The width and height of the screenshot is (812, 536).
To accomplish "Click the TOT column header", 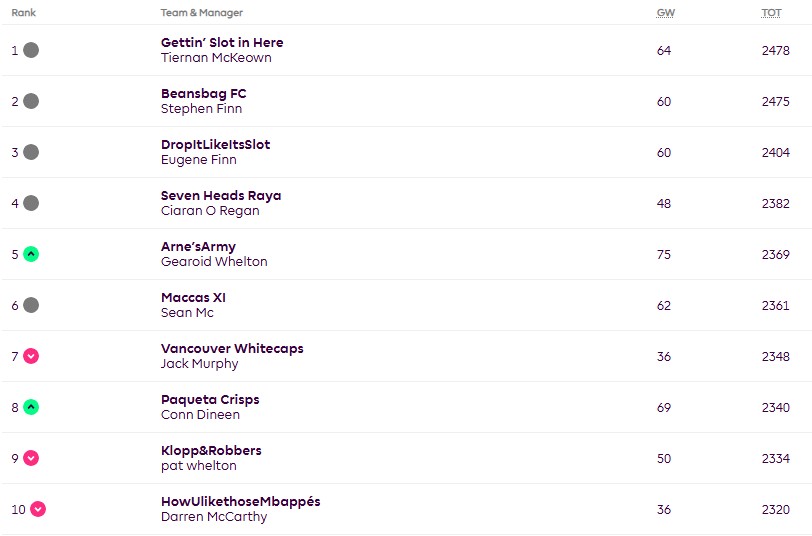I will [771, 13].
